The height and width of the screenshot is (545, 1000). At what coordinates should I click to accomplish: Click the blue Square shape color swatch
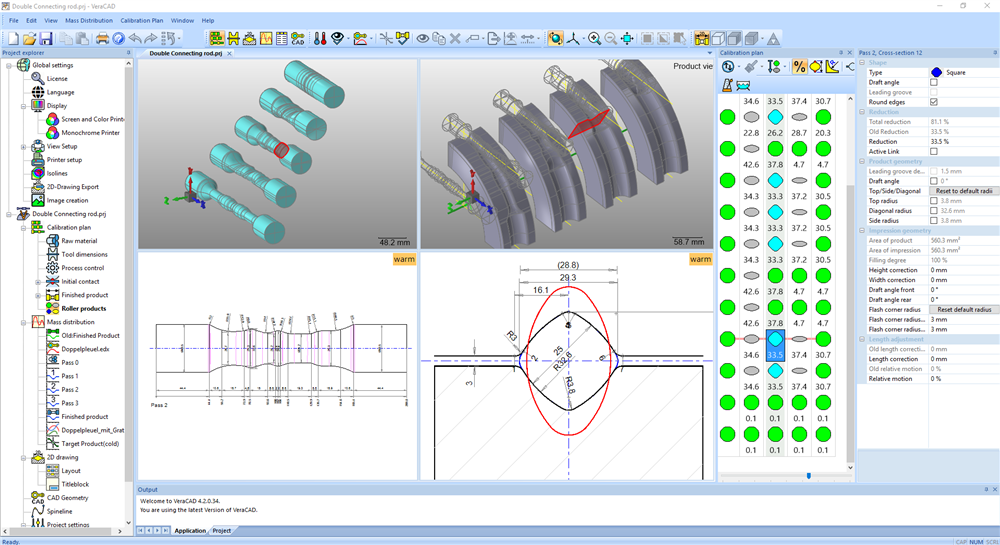tap(936, 73)
